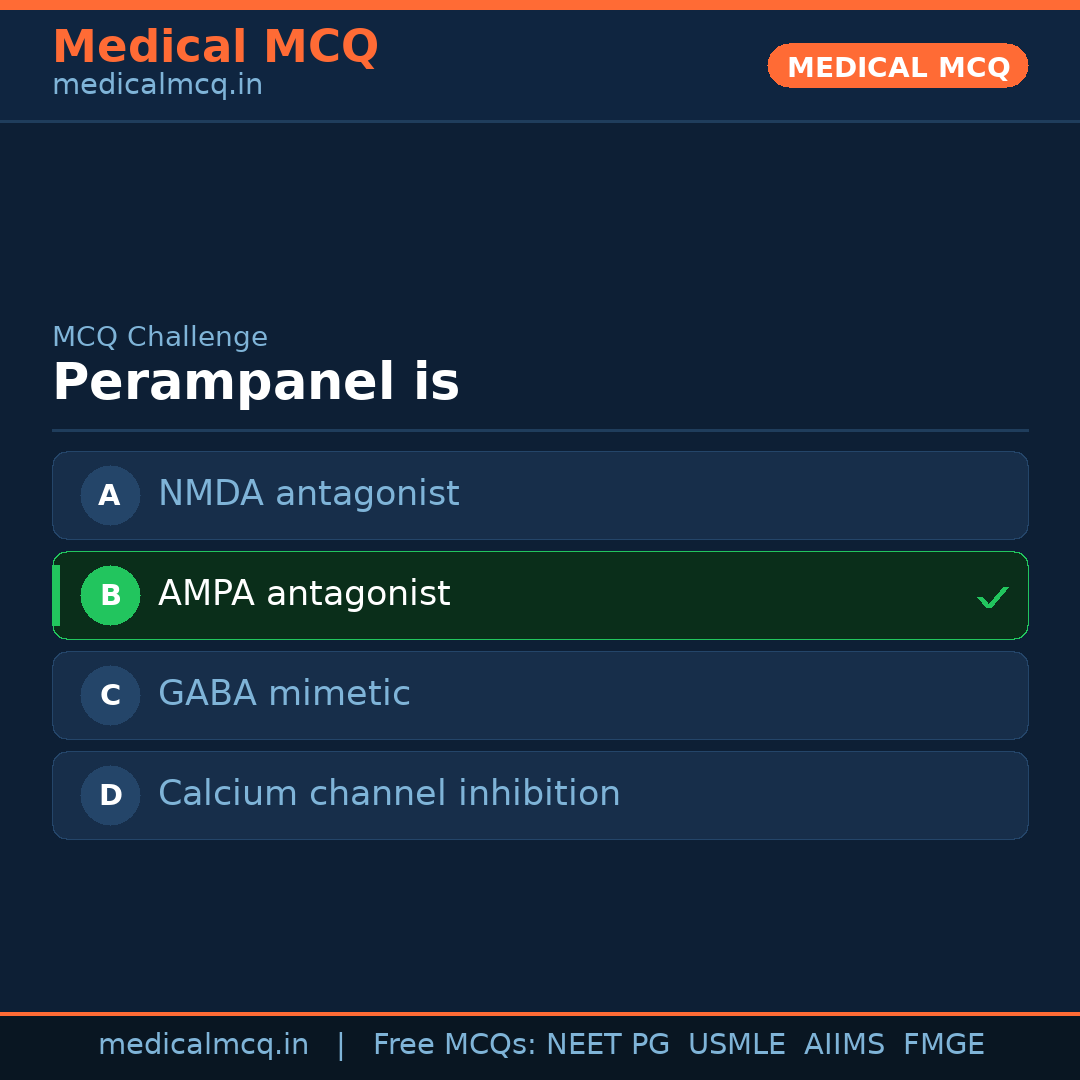Click the green checkmark icon
Viewport: 1080px width, 1080px height.
pyautogui.click(x=992, y=597)
